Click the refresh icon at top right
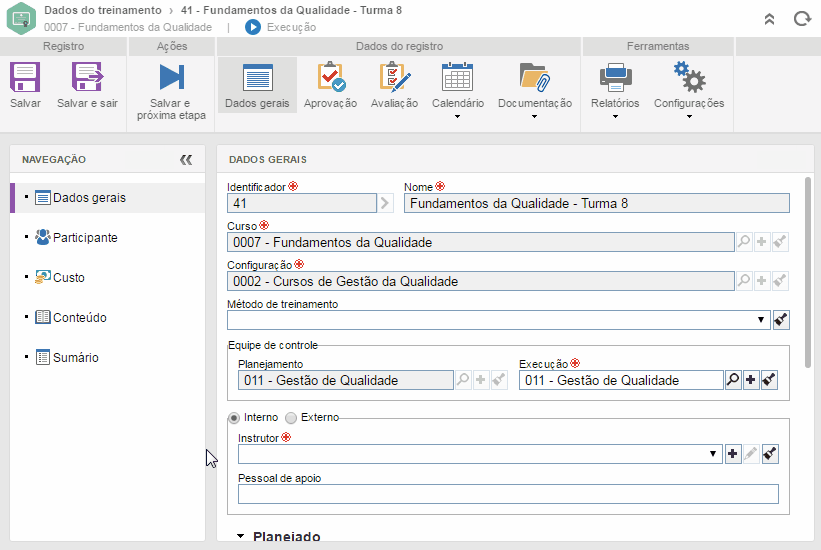Screen dimensions: 821x550 801,18
